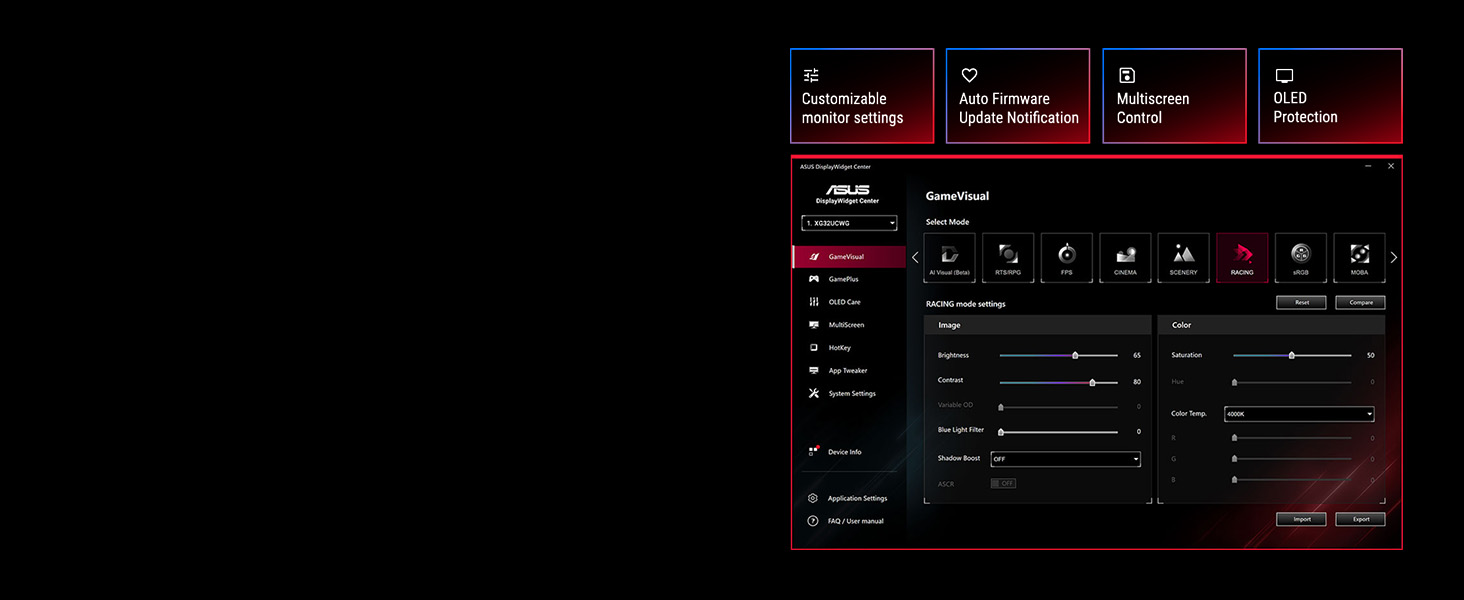Image resolution: width=1464 pixels, height=600 pixels.
Task: Toggle the ASCR switch
Action: pyautogui.click(x=1003, y=483)
